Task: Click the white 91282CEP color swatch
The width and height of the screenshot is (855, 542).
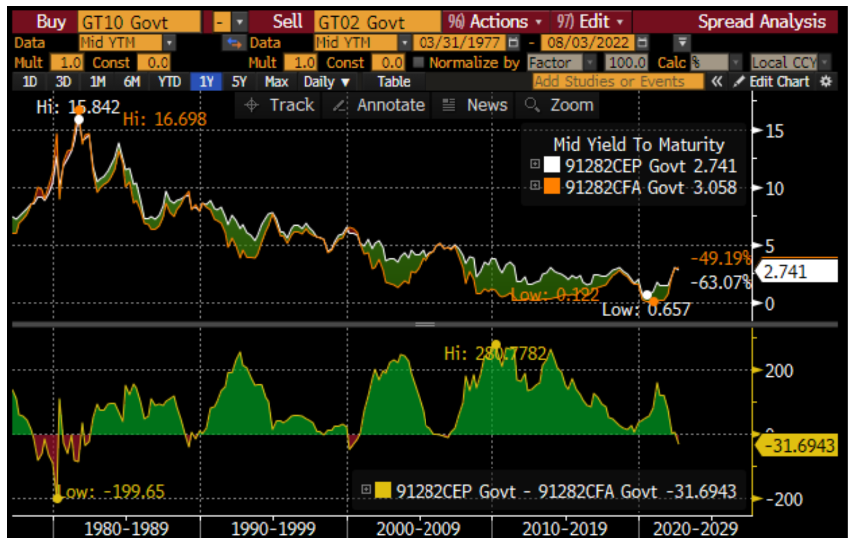Action: [x=550, y=166]
